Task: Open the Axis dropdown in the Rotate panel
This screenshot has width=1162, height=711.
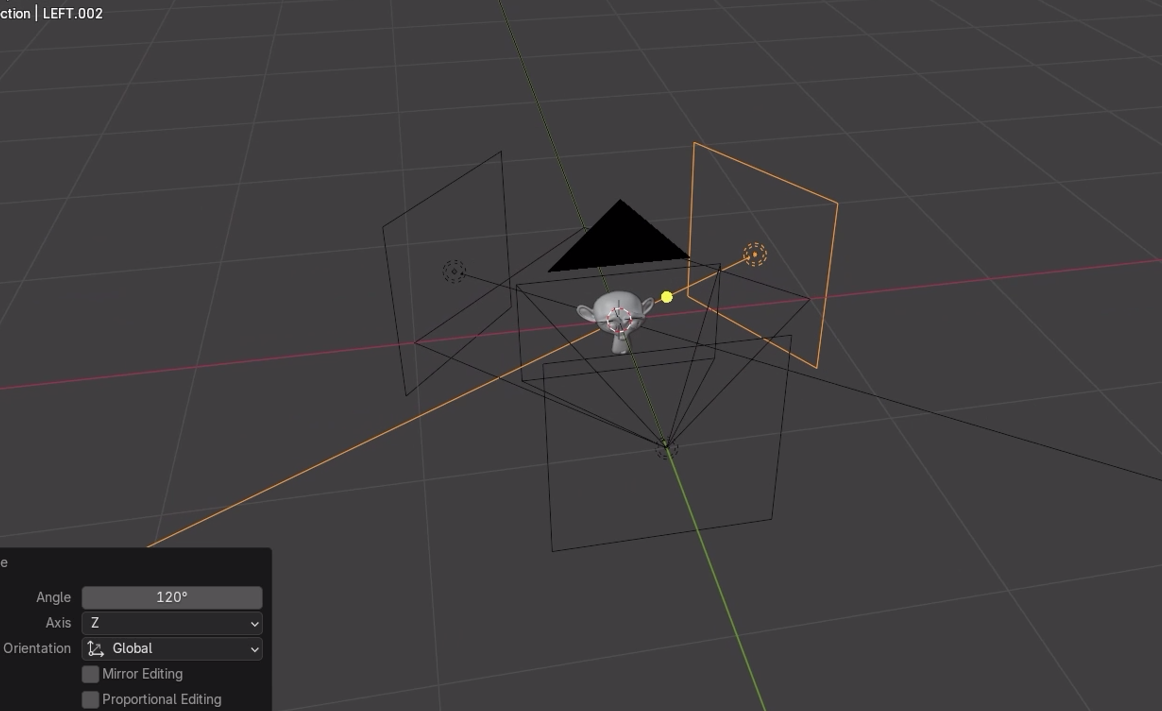Action: click(x=170, y=622)
